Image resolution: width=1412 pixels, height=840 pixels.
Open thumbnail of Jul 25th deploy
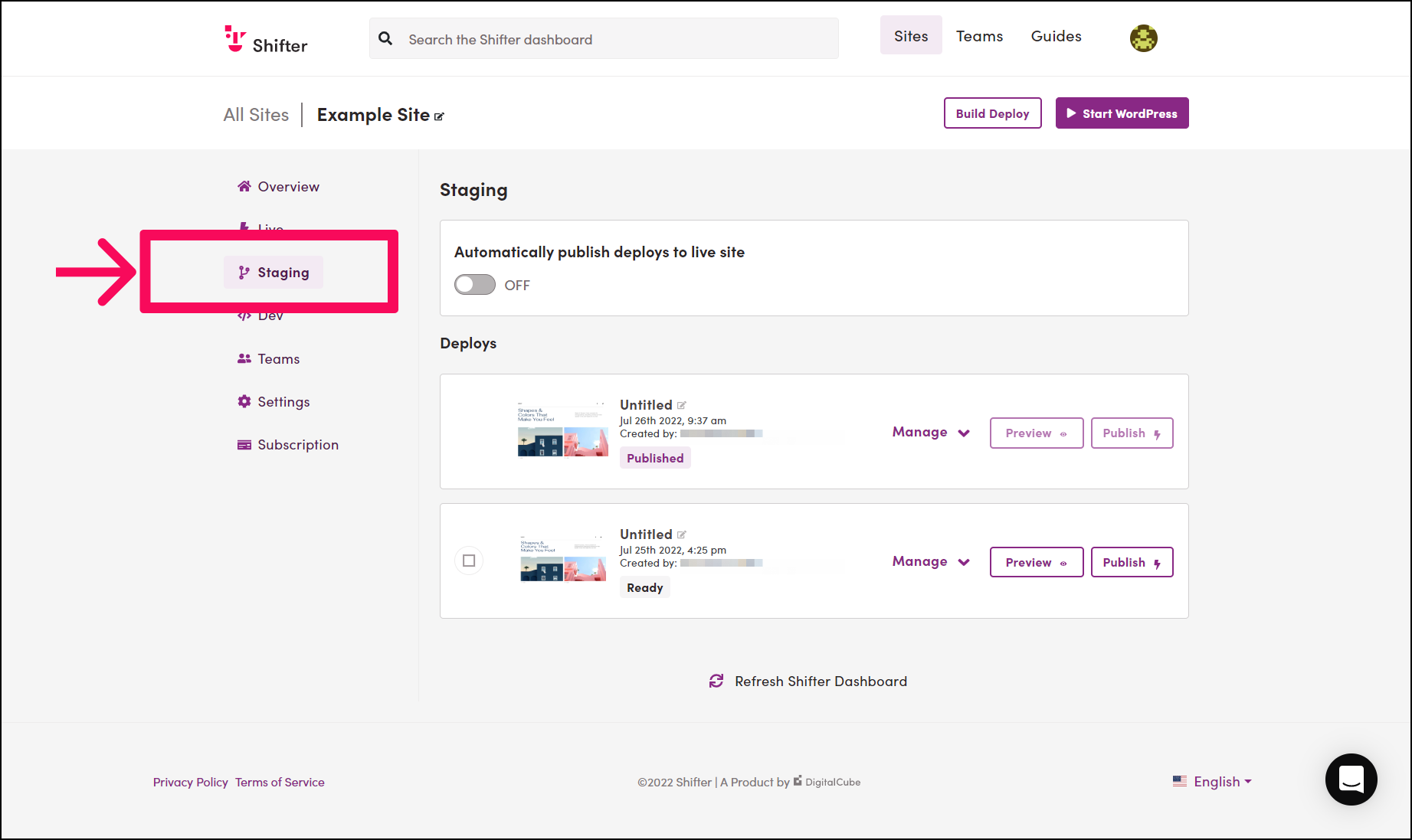pos(562,560)
